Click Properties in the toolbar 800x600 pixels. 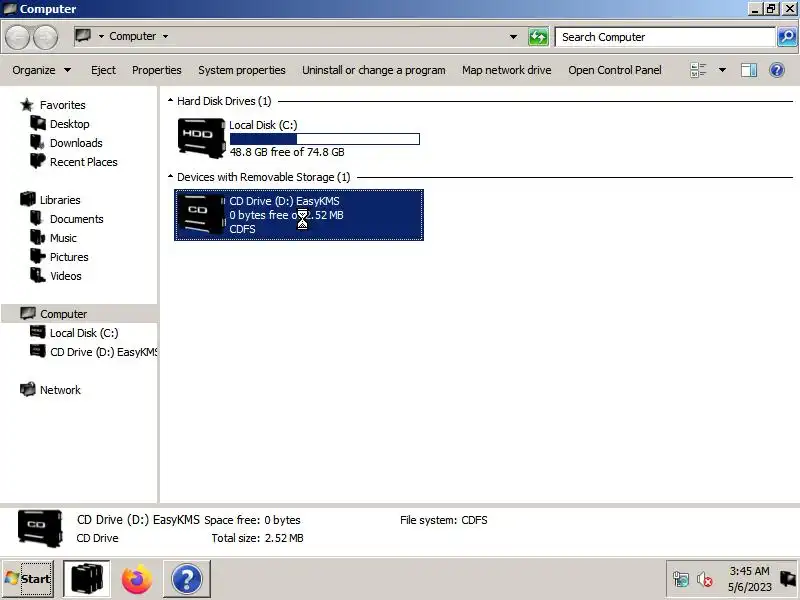click(157, 70)
